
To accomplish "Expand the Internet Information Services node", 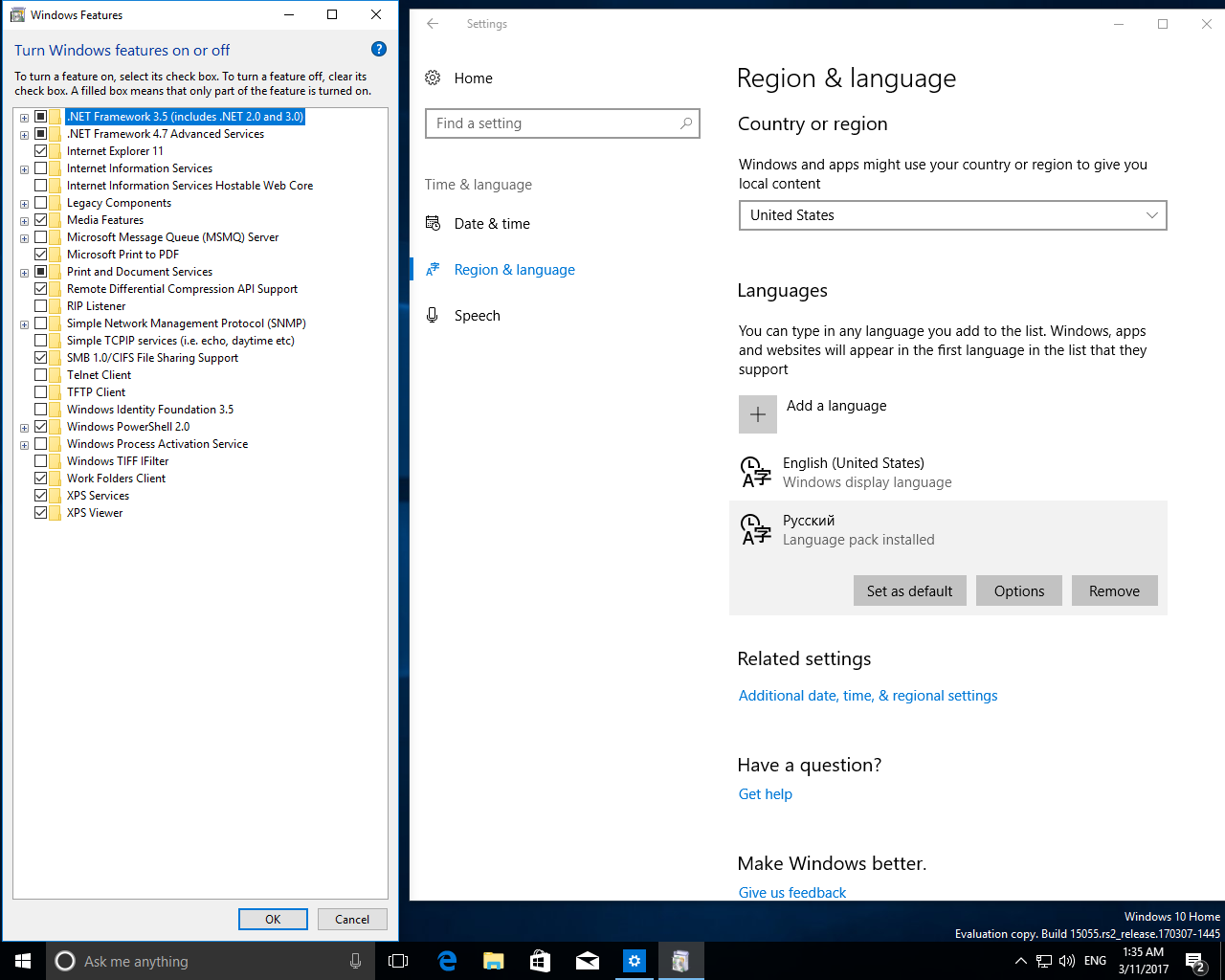I will coord(24,168).
